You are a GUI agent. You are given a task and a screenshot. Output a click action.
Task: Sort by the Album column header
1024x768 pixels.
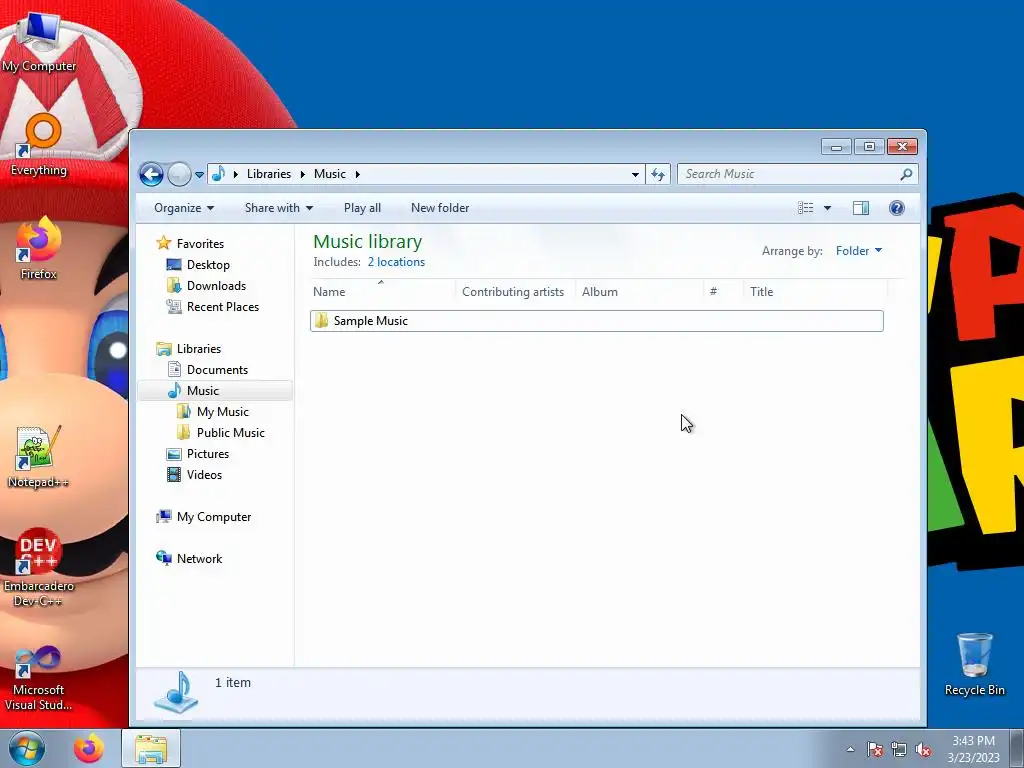pyautogui.click(x=639, y=291)
